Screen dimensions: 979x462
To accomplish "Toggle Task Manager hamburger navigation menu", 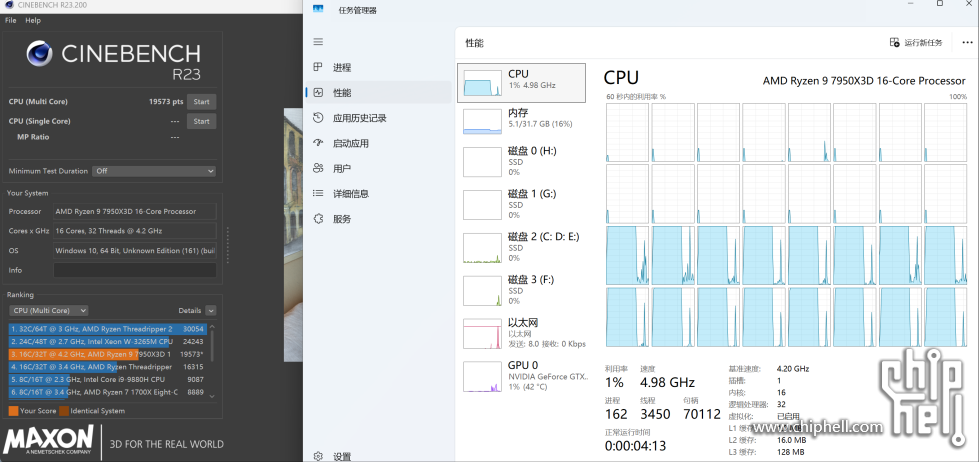I will click(x=318, y=42).
